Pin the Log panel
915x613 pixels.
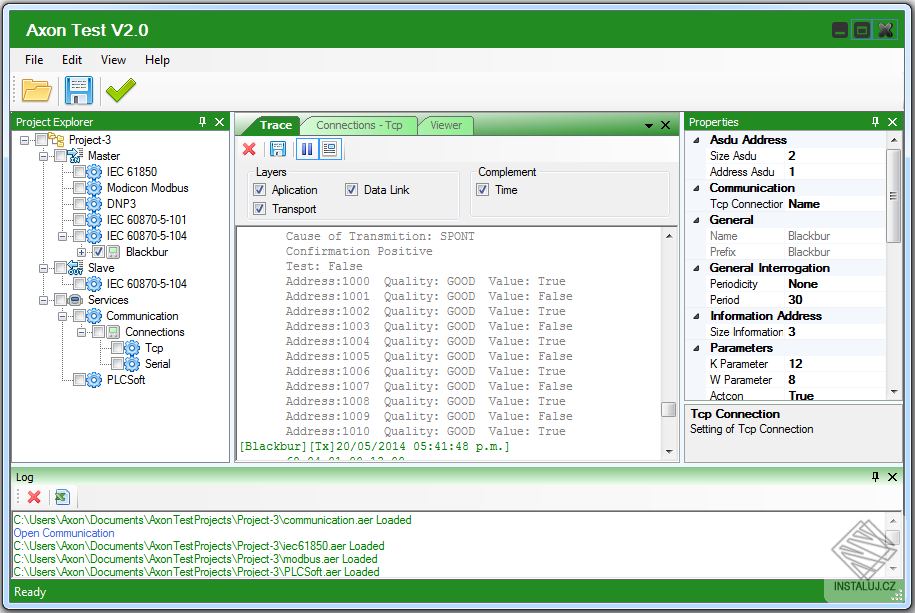875,476
